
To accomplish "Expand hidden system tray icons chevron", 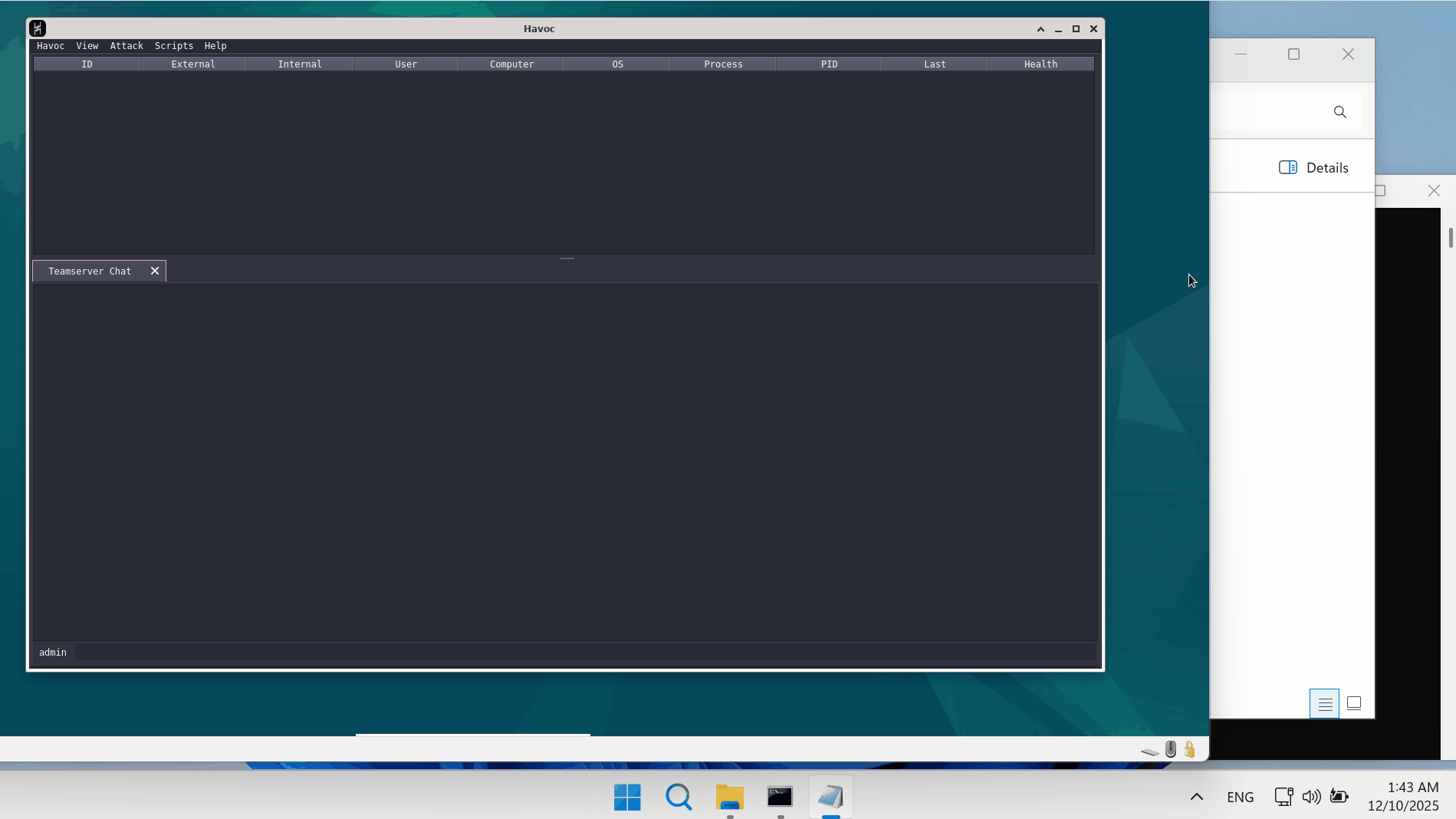I will pos(1196,797).
